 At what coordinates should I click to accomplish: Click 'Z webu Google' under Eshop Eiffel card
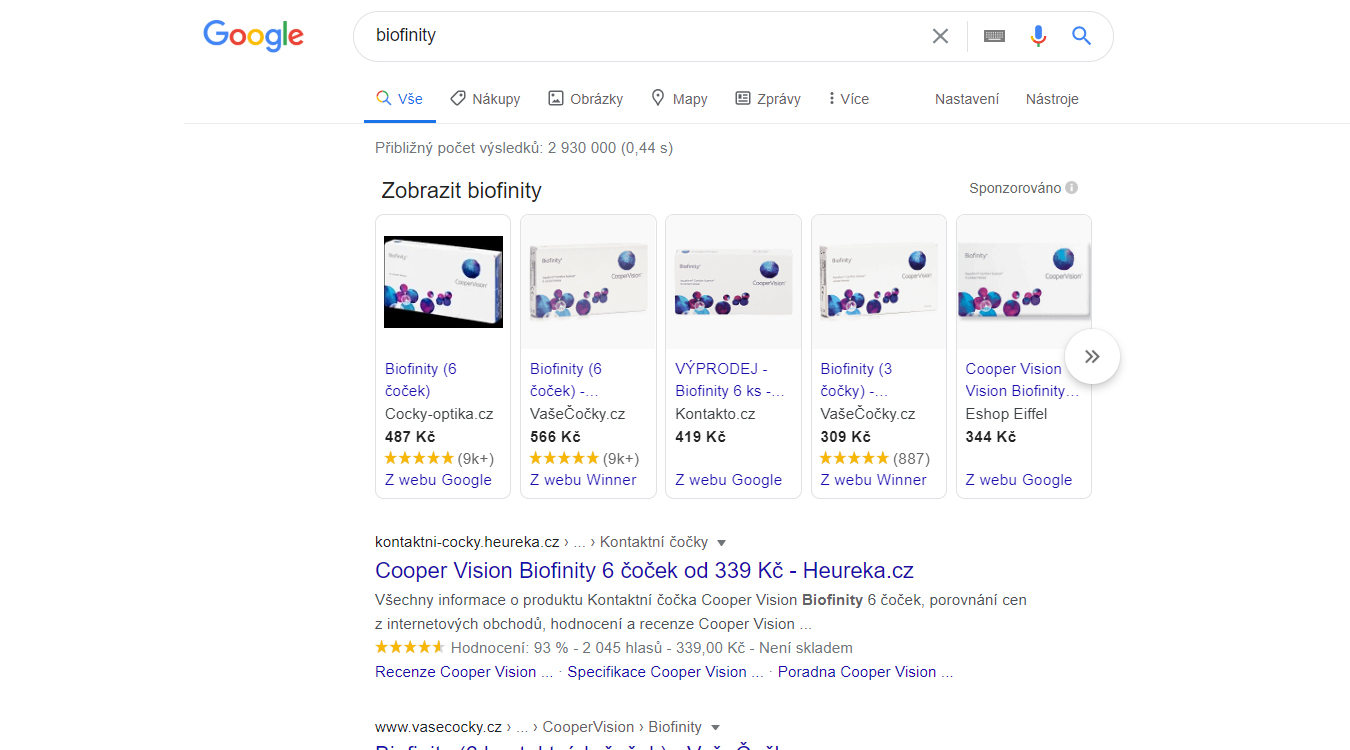[x=1019, y=480]
